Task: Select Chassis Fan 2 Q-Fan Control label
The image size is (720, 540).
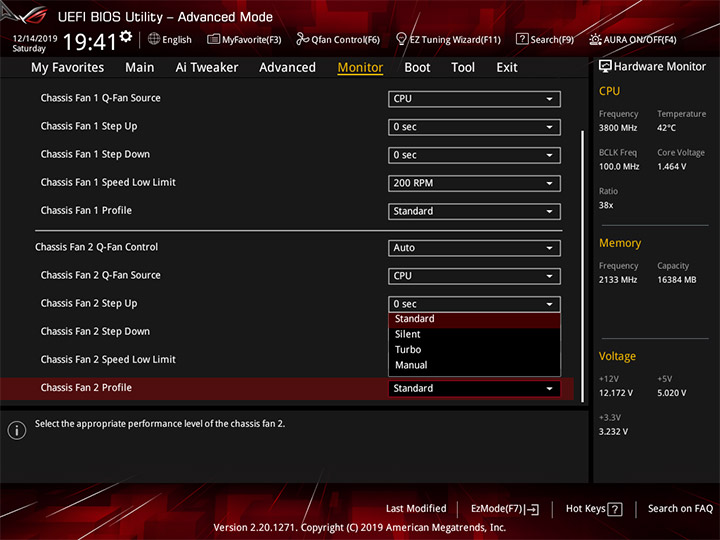Action: (96, 247)
